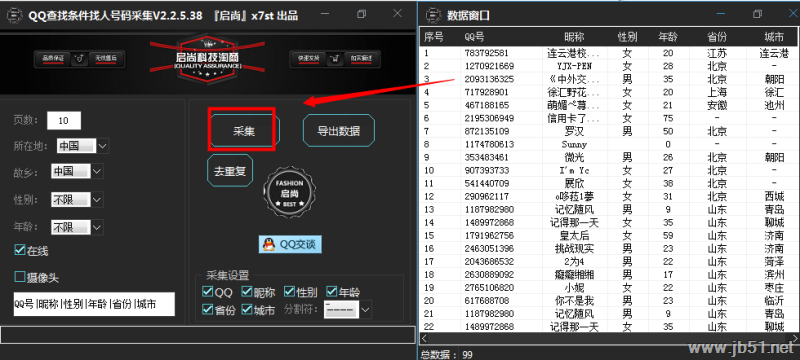Sort by 序号 column header
Viewport: 800px width, 360px height.
tap(434, 37)
